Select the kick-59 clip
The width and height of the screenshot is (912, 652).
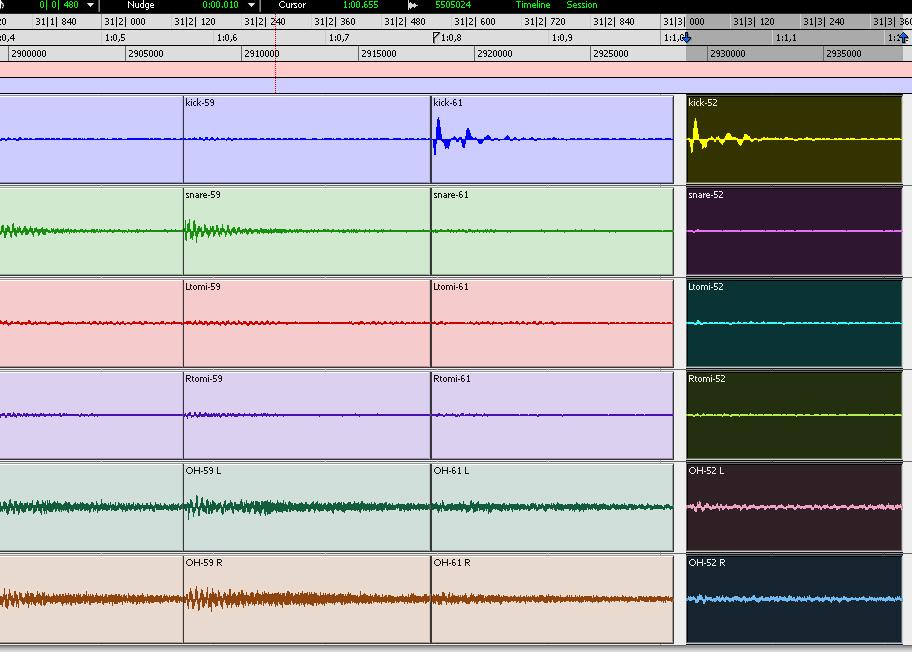coord(307,140)
